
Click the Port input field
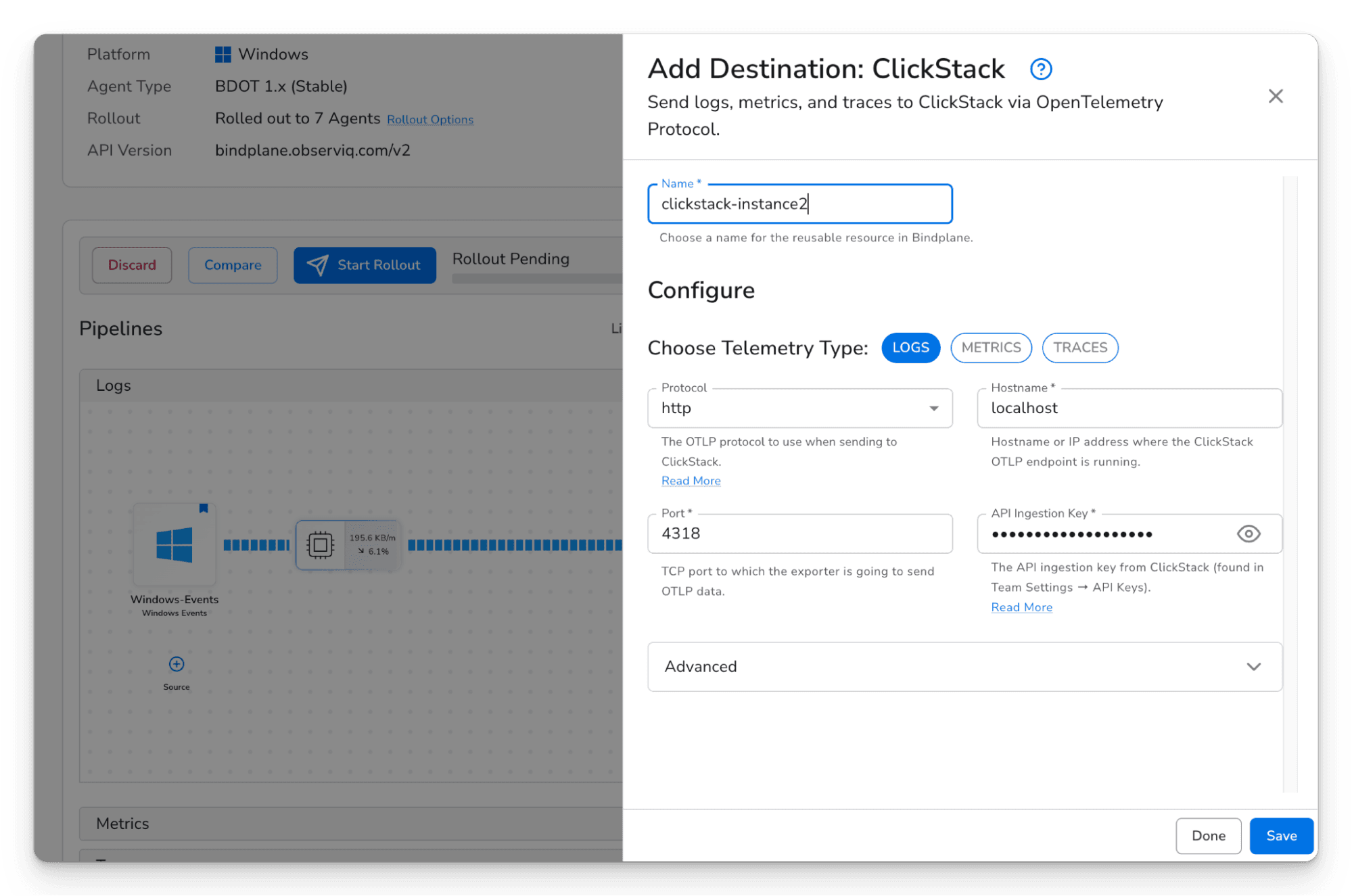(799, 534)
